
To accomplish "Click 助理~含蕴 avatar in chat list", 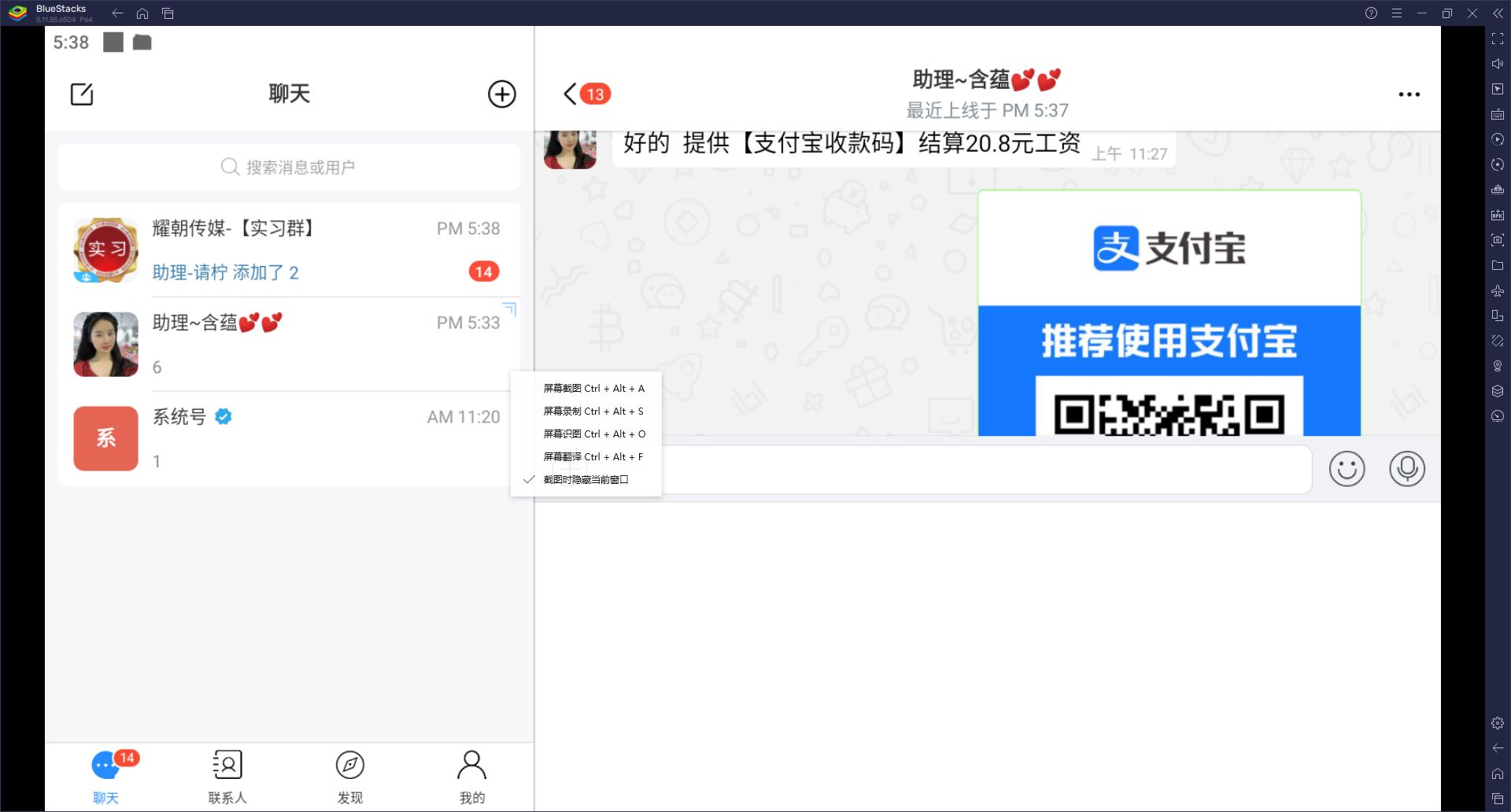I will 106,345.
